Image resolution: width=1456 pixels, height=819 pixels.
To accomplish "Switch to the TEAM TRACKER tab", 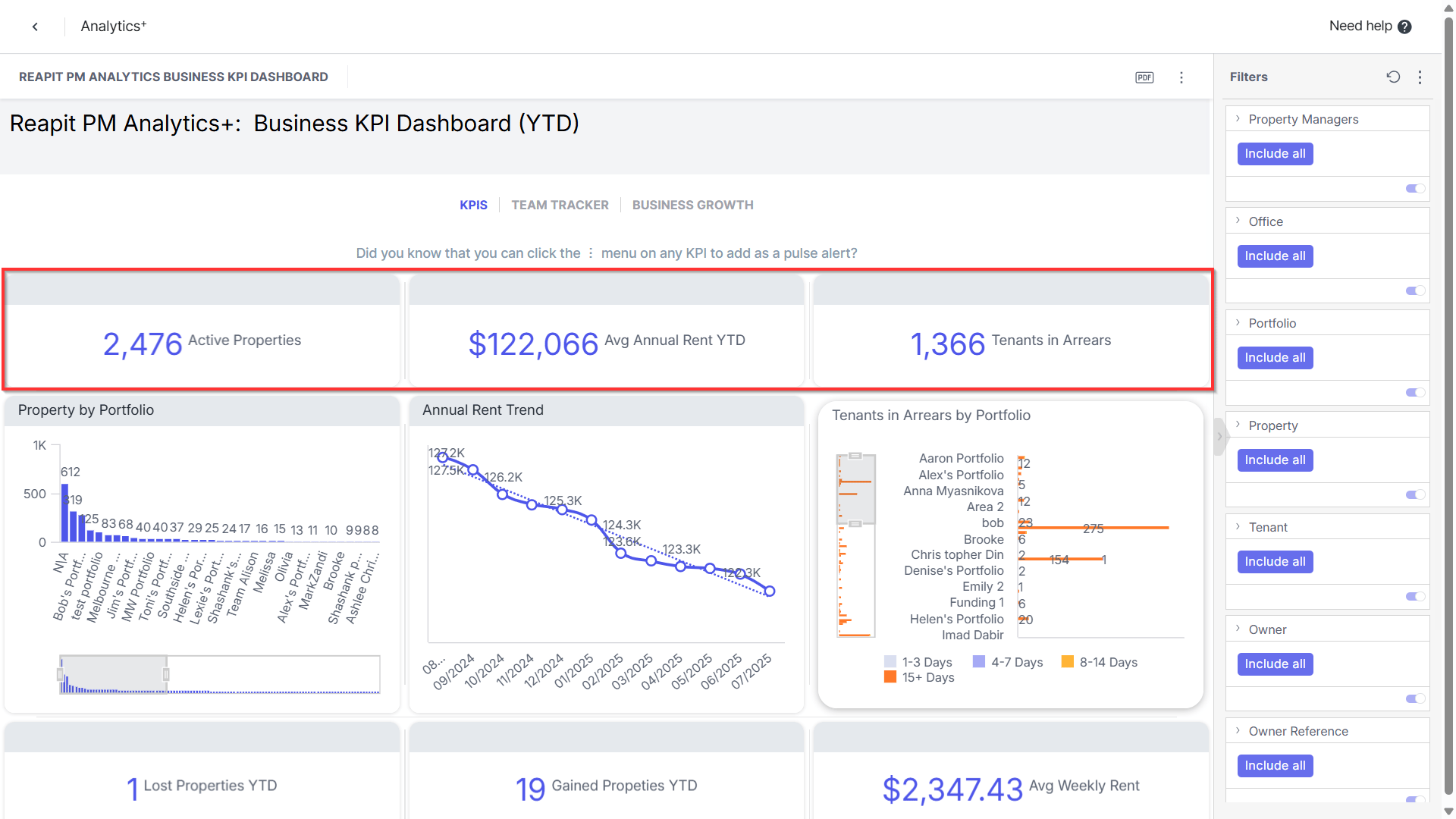I will [560, 205].
